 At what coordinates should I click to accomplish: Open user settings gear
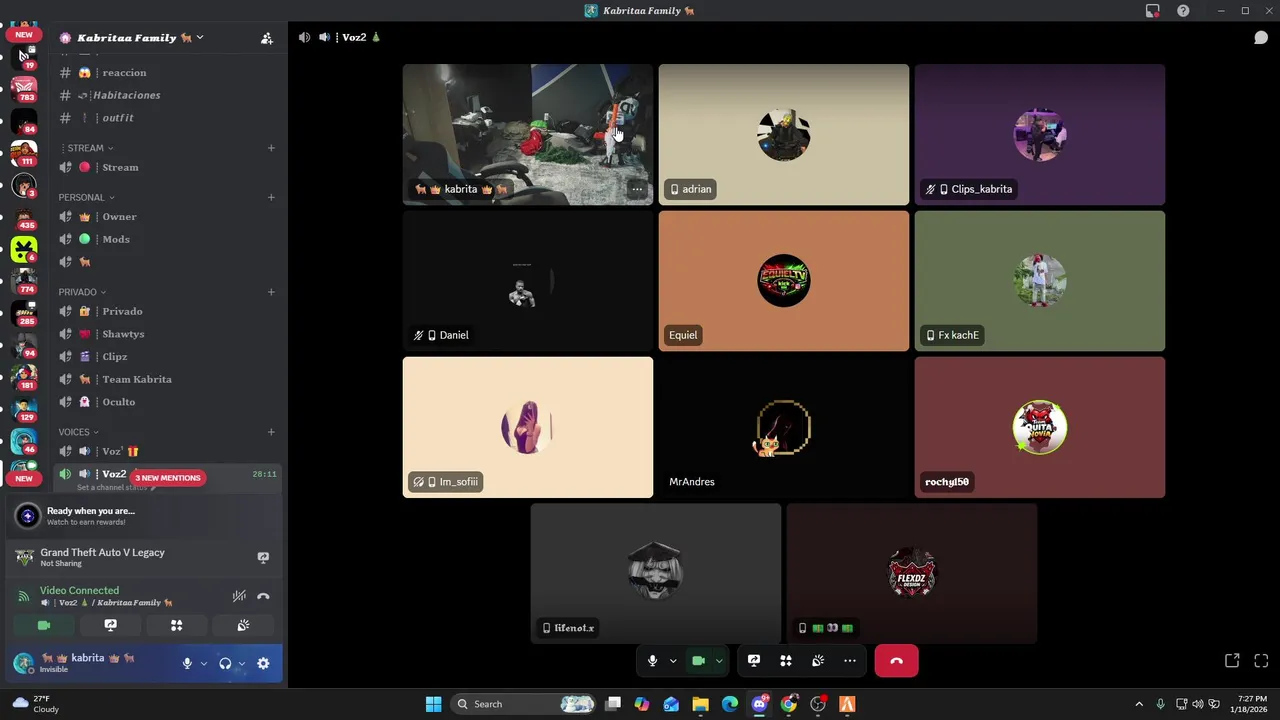[x=263, y=663]
